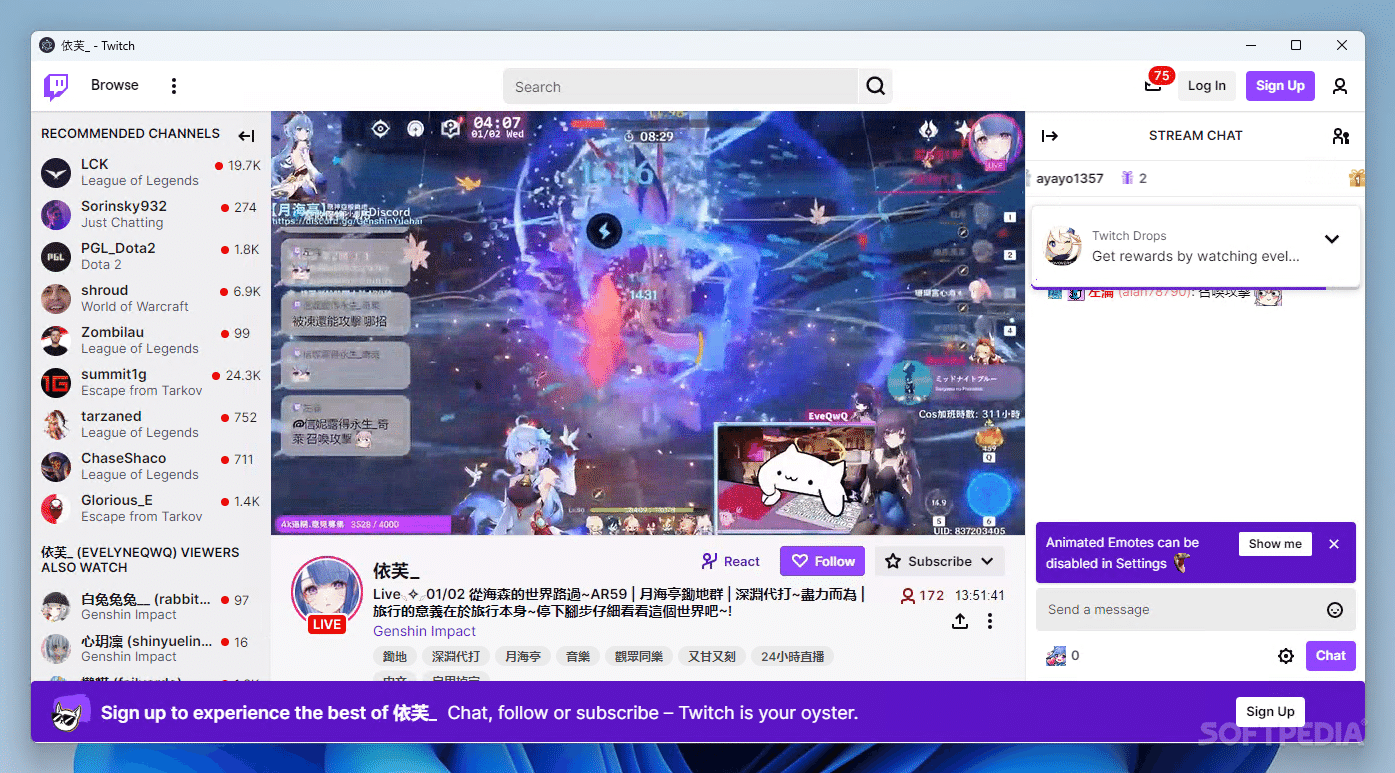Open 白兔兔兔__ channel in sidebar
The image size is (1395, 773).
150,607
